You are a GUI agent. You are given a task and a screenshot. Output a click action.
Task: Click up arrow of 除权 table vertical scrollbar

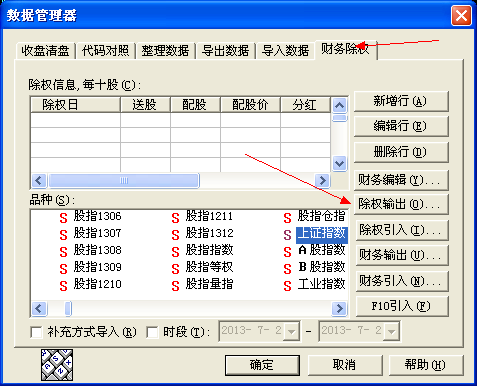pos(340,106)
